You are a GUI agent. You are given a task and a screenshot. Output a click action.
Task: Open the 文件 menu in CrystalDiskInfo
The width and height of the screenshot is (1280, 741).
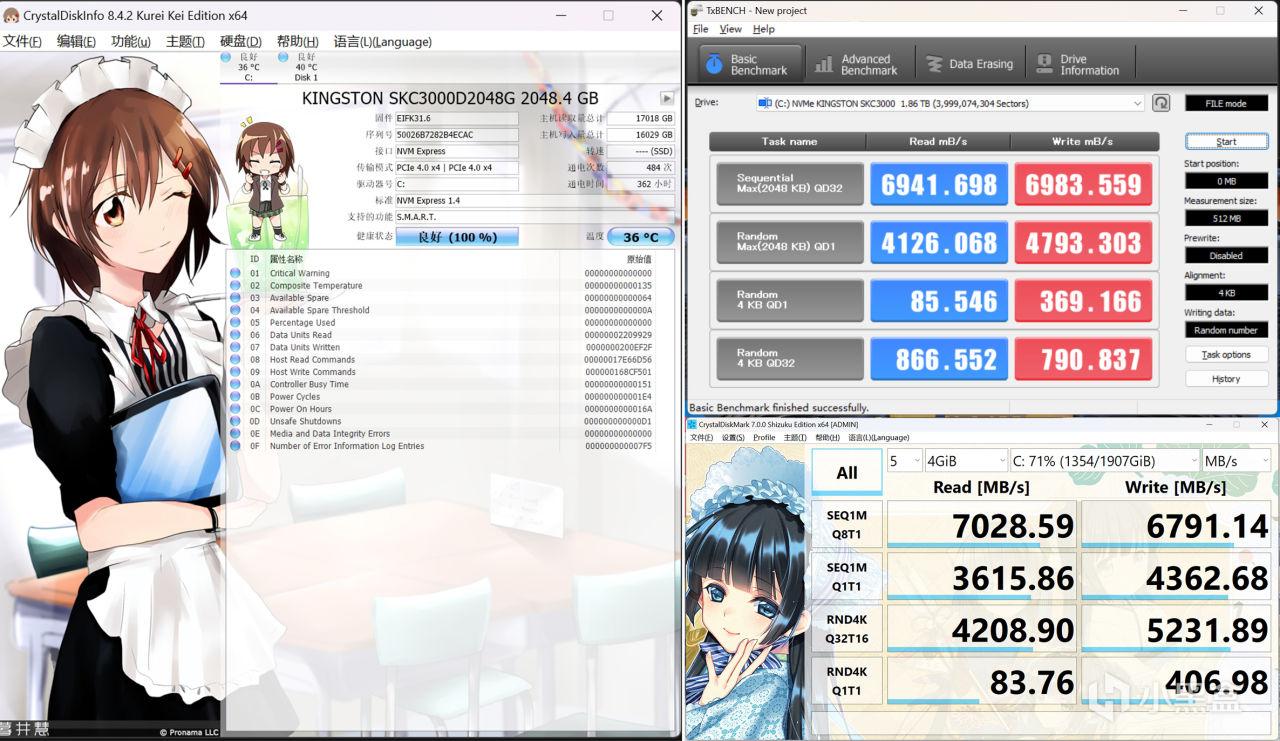[x=22, y=42]
